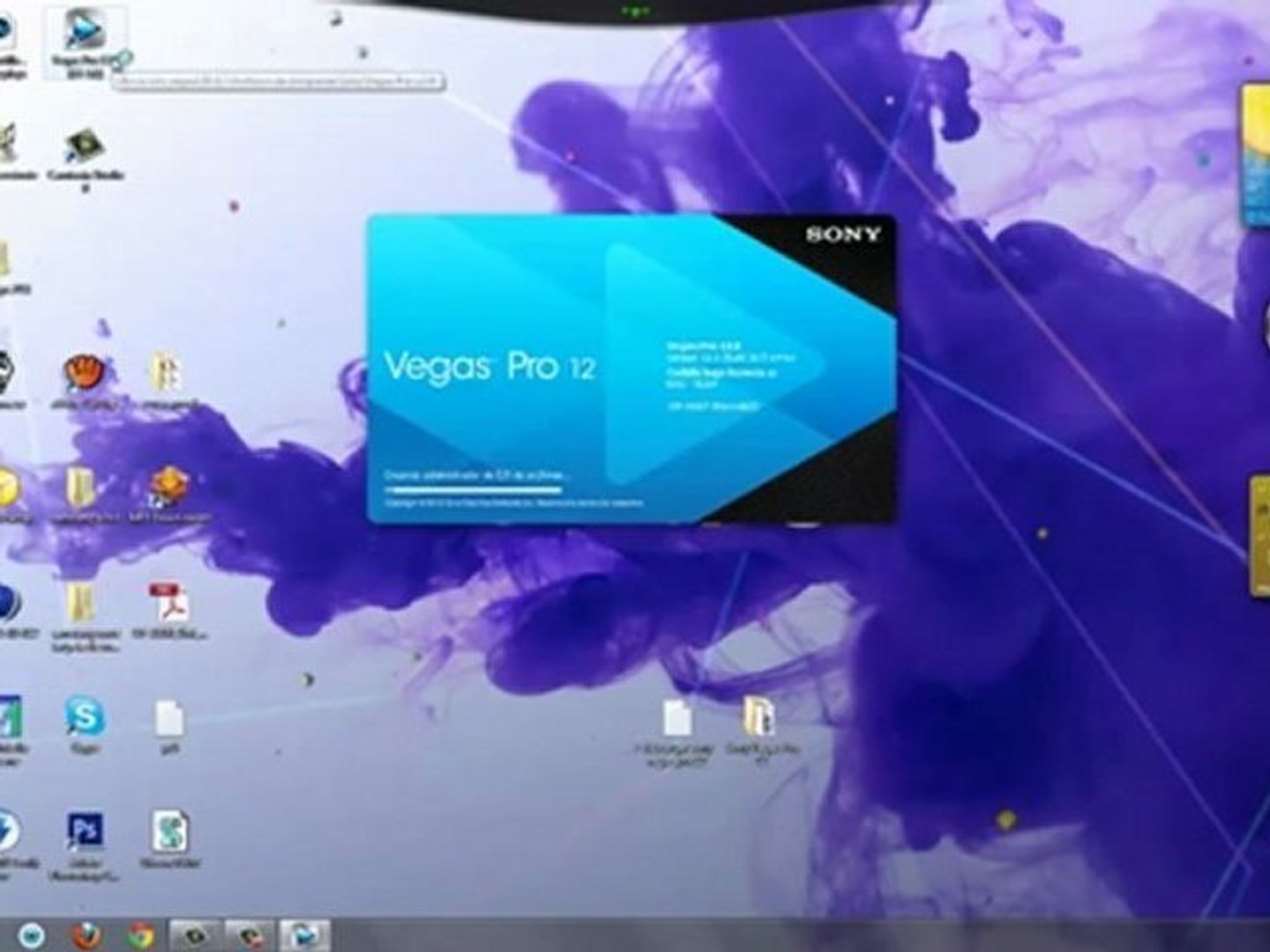
Task: Select the zipped folder next to orange icon
Action: [x=167, y=381]
